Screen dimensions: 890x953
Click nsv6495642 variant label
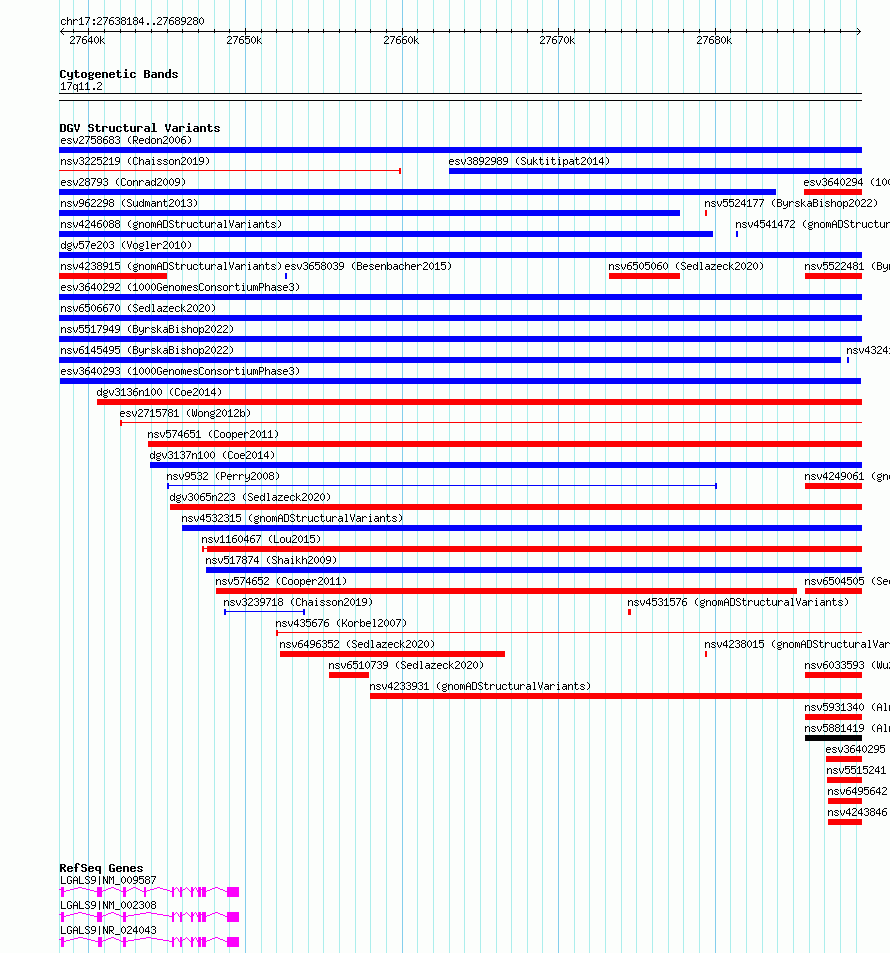[857, 791]
